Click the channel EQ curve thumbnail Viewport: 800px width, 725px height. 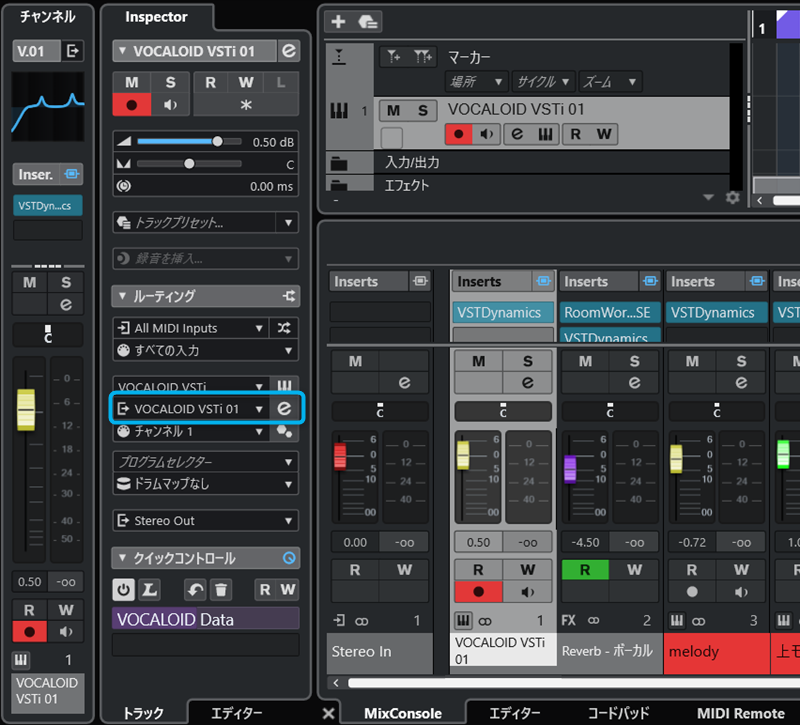point(47,107)
